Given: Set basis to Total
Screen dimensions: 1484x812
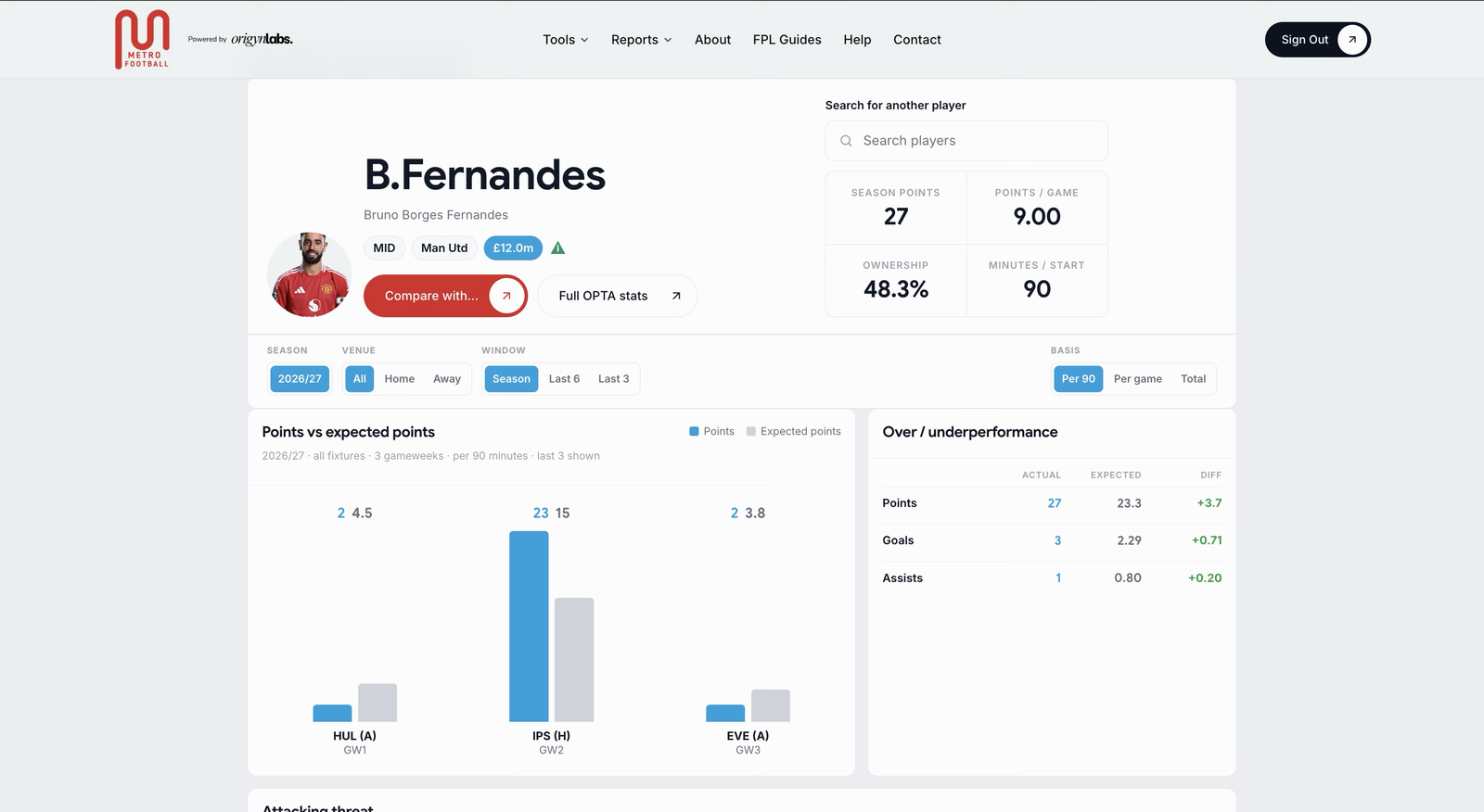Looking at the screenshot, I should 1193,379.
